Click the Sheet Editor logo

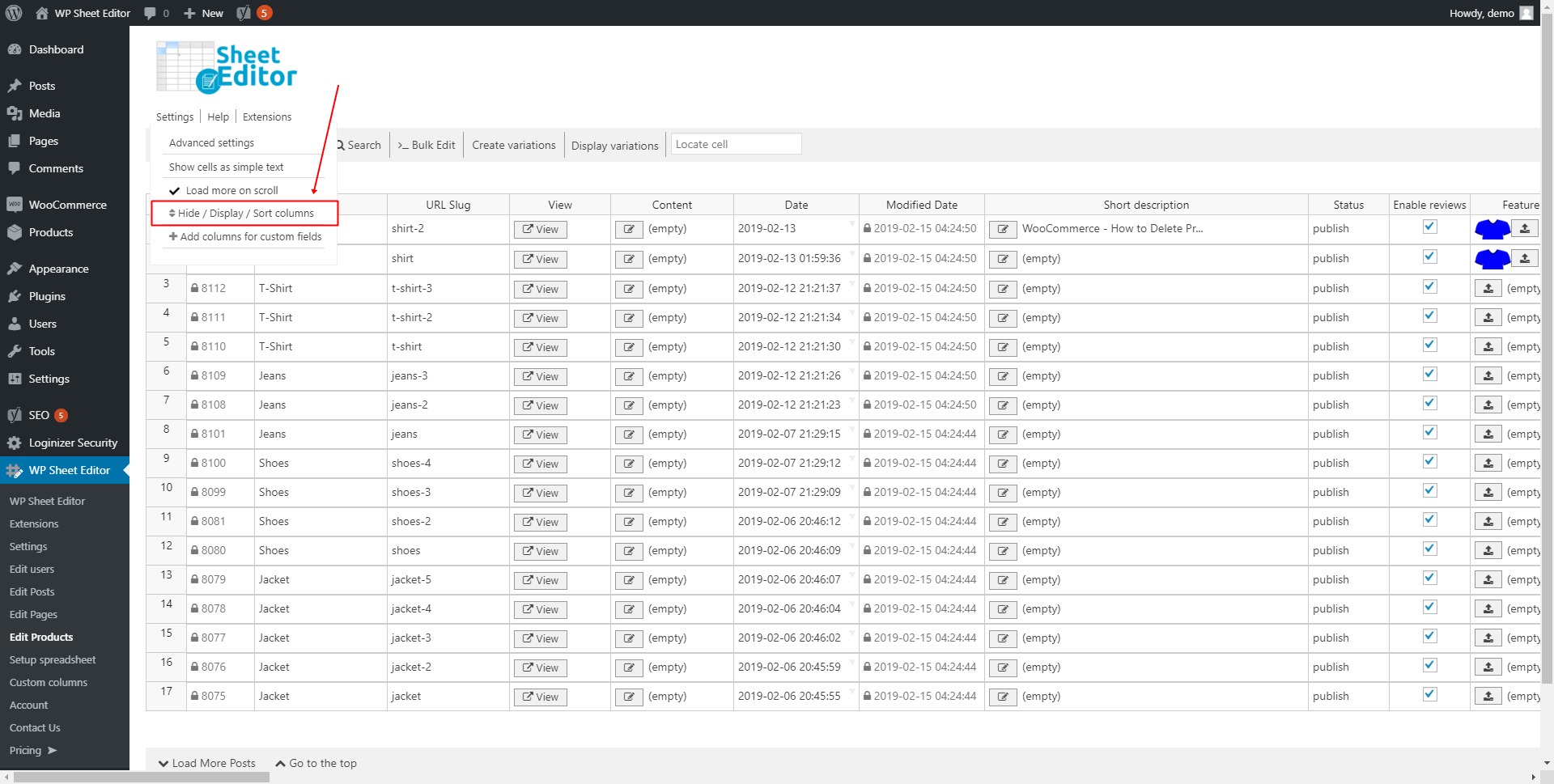click(227, 68)
